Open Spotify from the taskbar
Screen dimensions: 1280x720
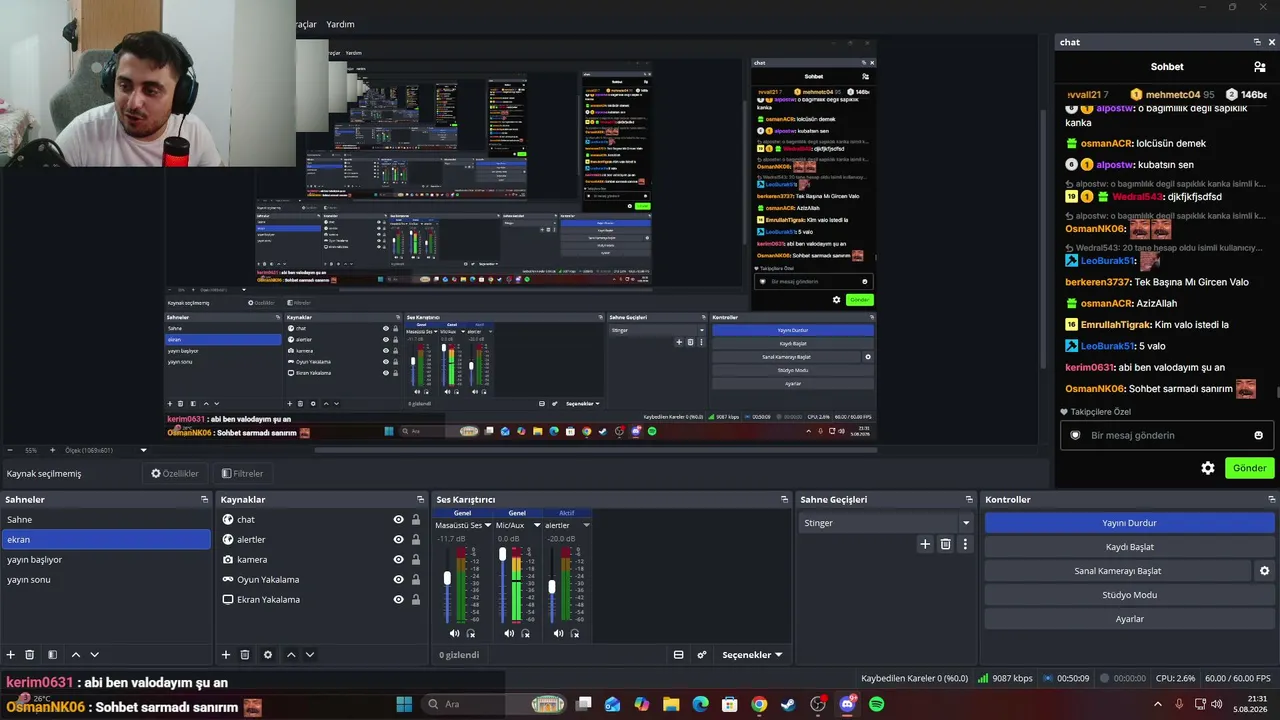click(x=876, y=704)
